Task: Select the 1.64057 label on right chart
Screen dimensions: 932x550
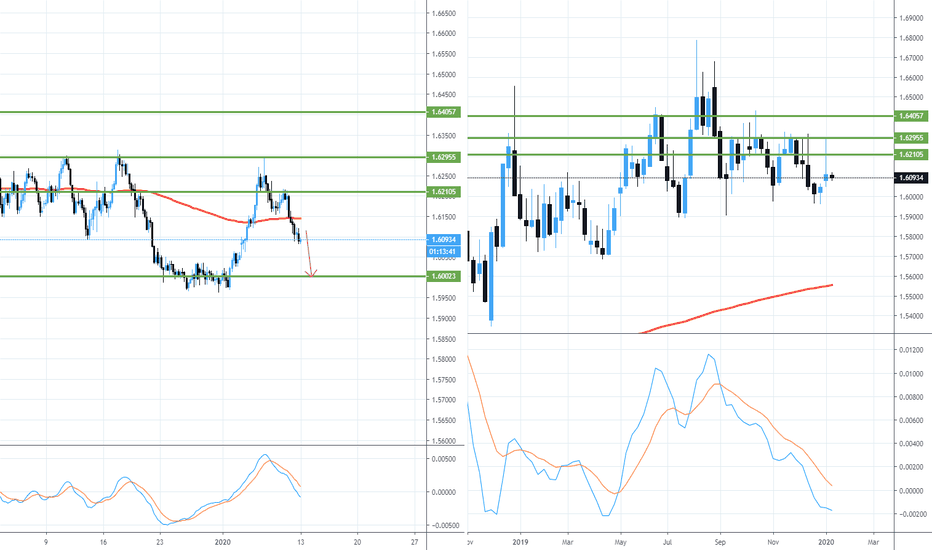Action: (x=909, y=117)
